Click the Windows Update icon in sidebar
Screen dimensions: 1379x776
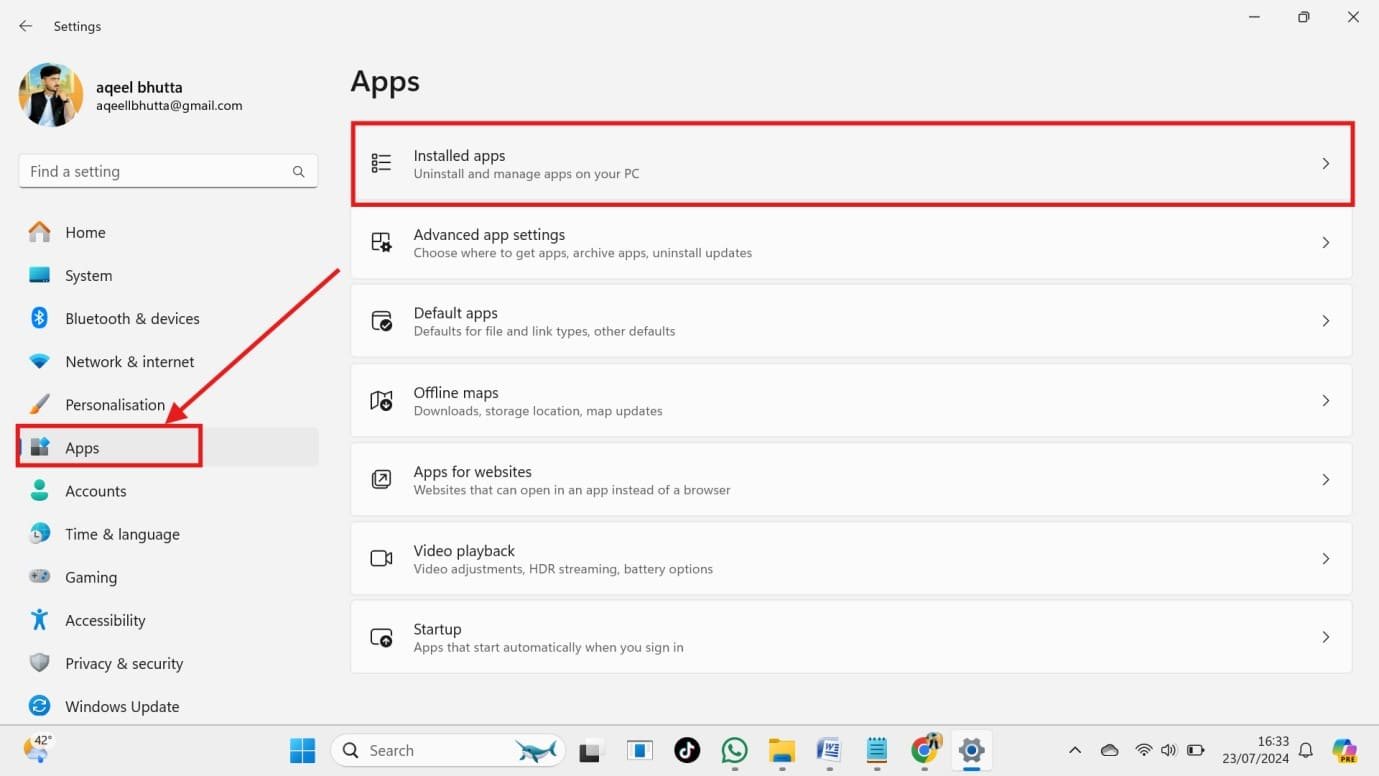pyautogui.click(x=39, y=706)
